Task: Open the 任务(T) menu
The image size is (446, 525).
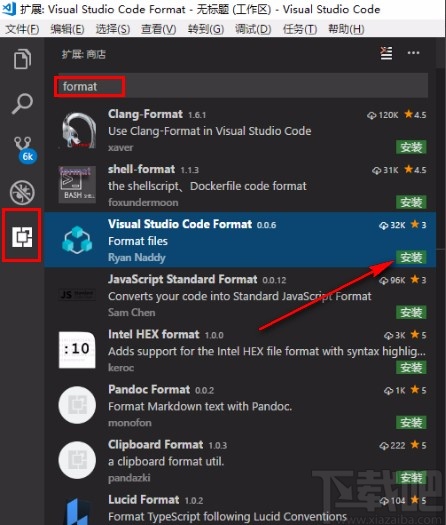Action: [300, 29]
